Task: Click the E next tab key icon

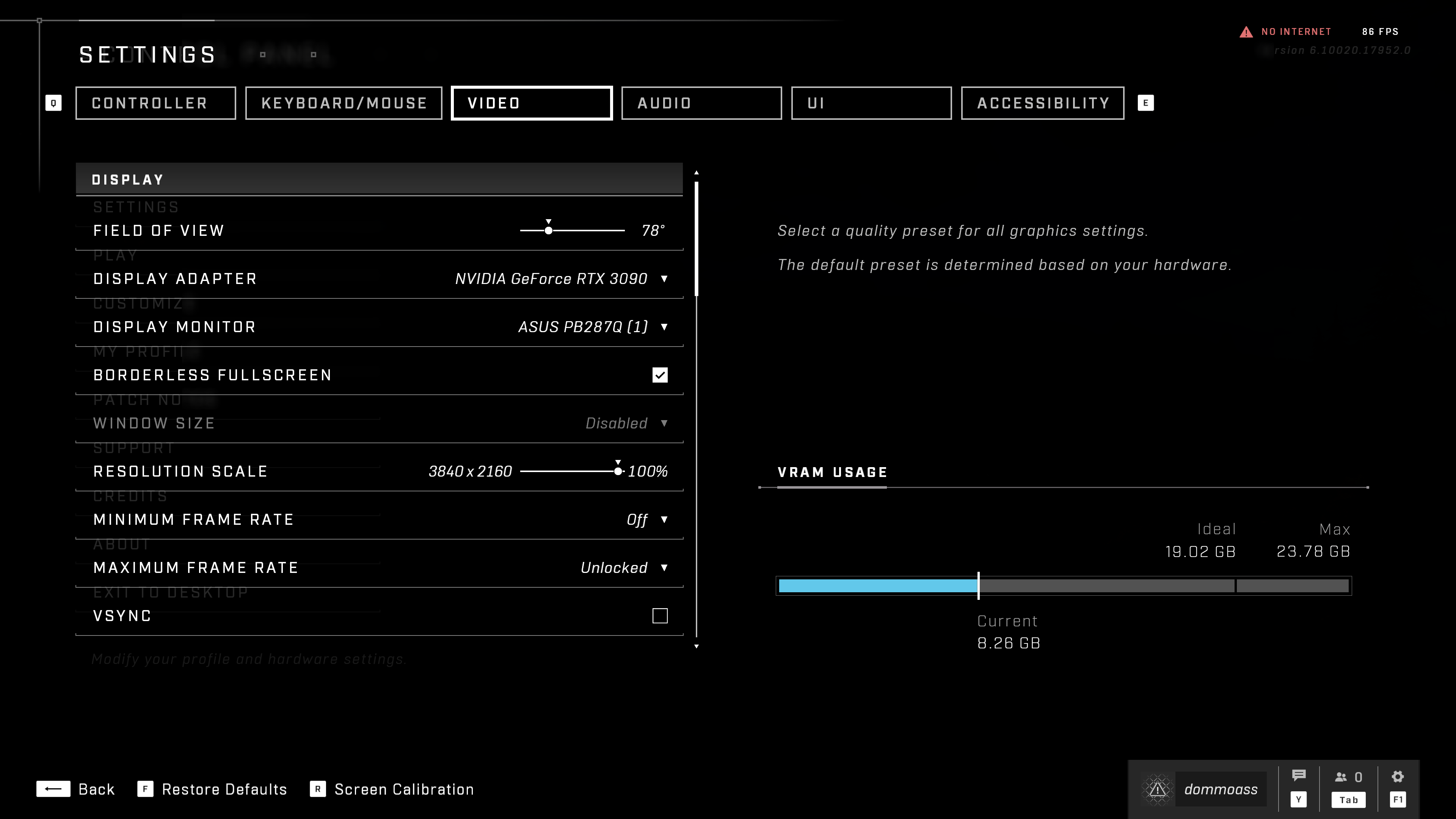Action: click(1145, 103)
